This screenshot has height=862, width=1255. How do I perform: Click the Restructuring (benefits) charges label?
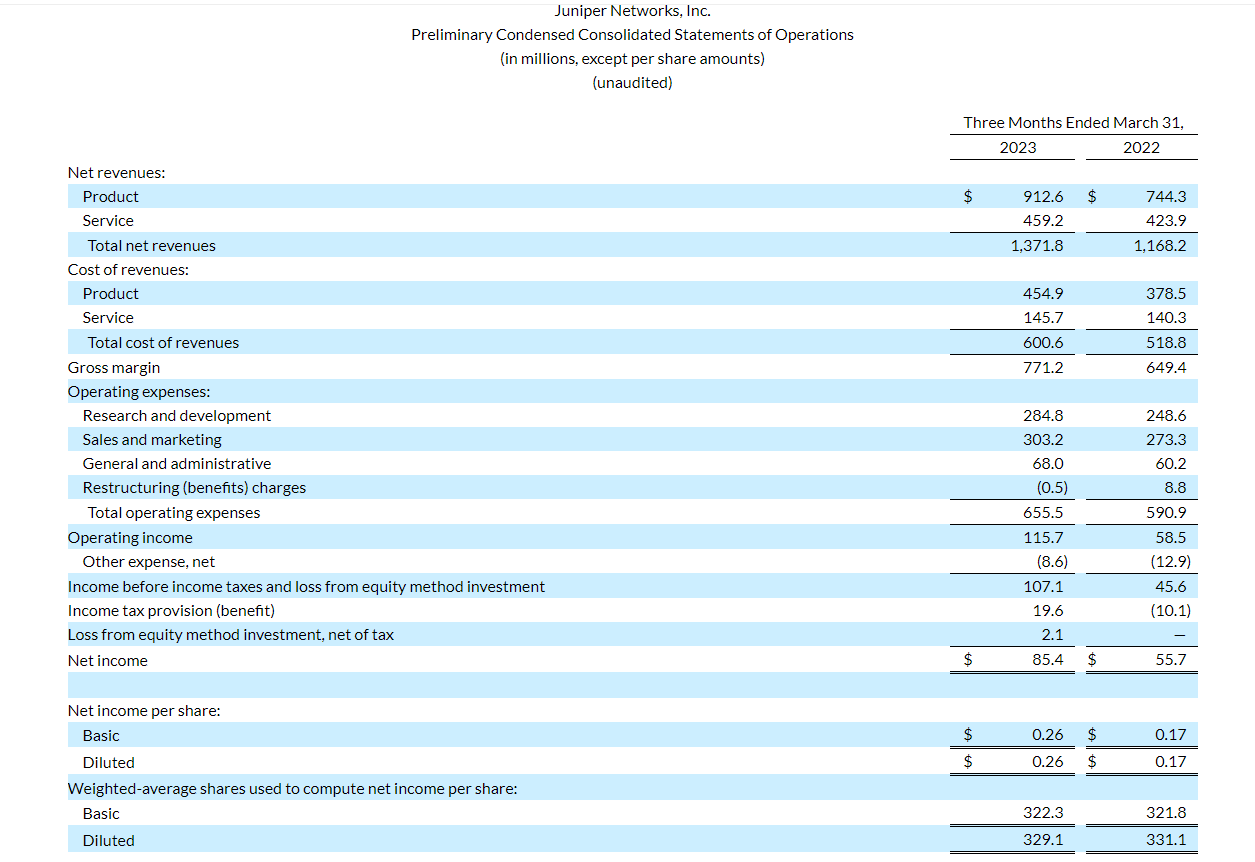(194, 488)
